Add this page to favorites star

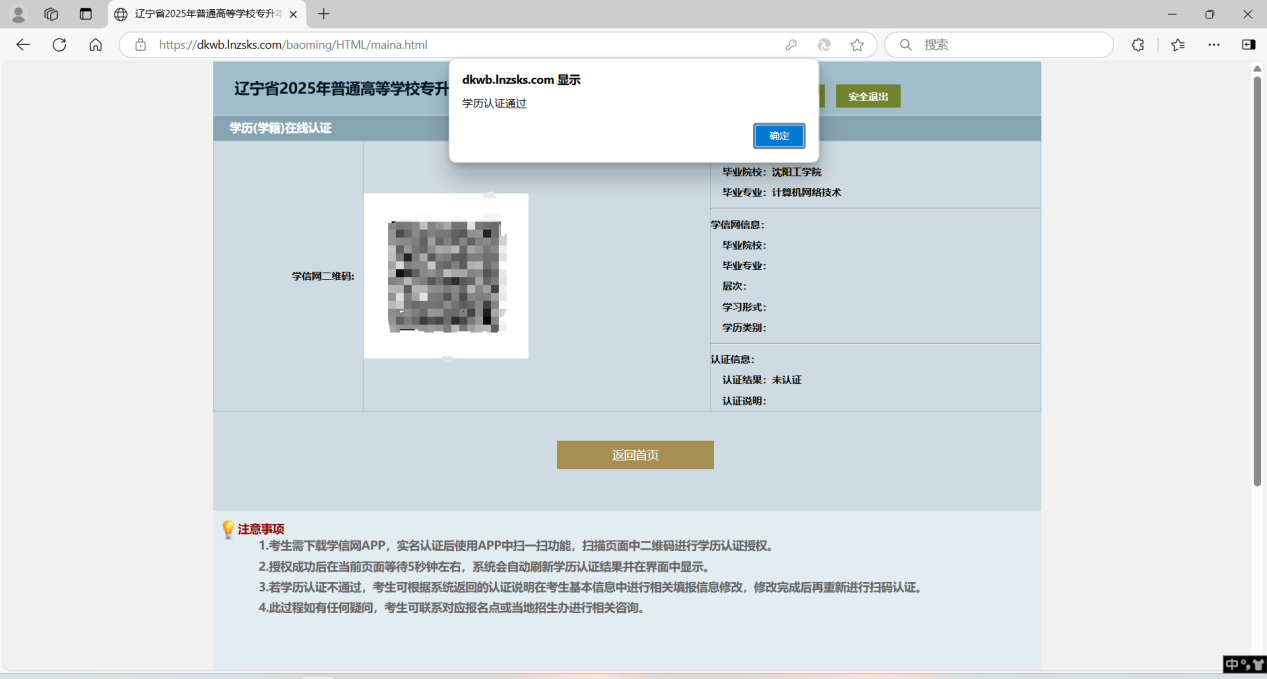[857, 45]
